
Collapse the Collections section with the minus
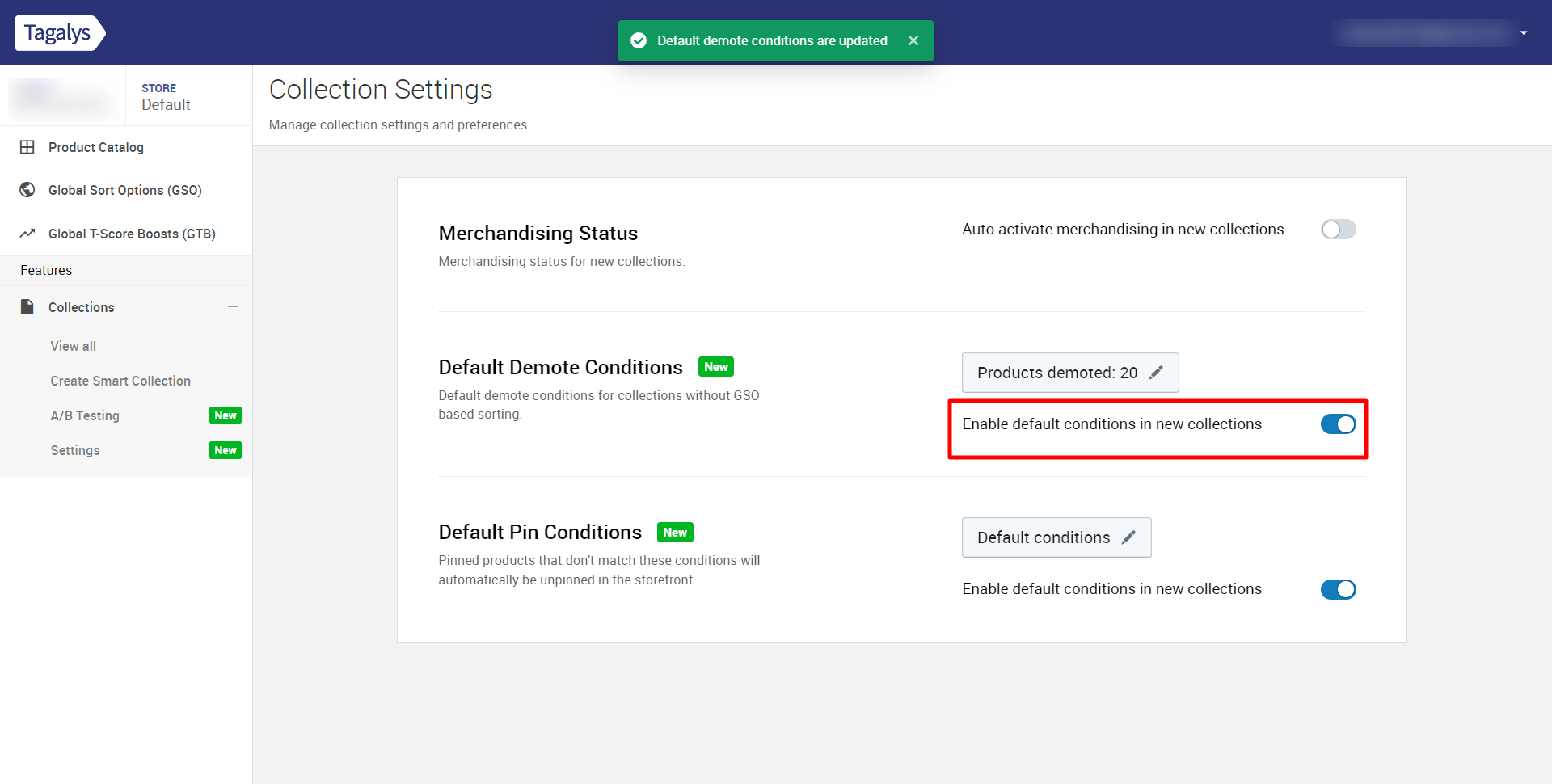pyautogui.click(x=233, y=306)
